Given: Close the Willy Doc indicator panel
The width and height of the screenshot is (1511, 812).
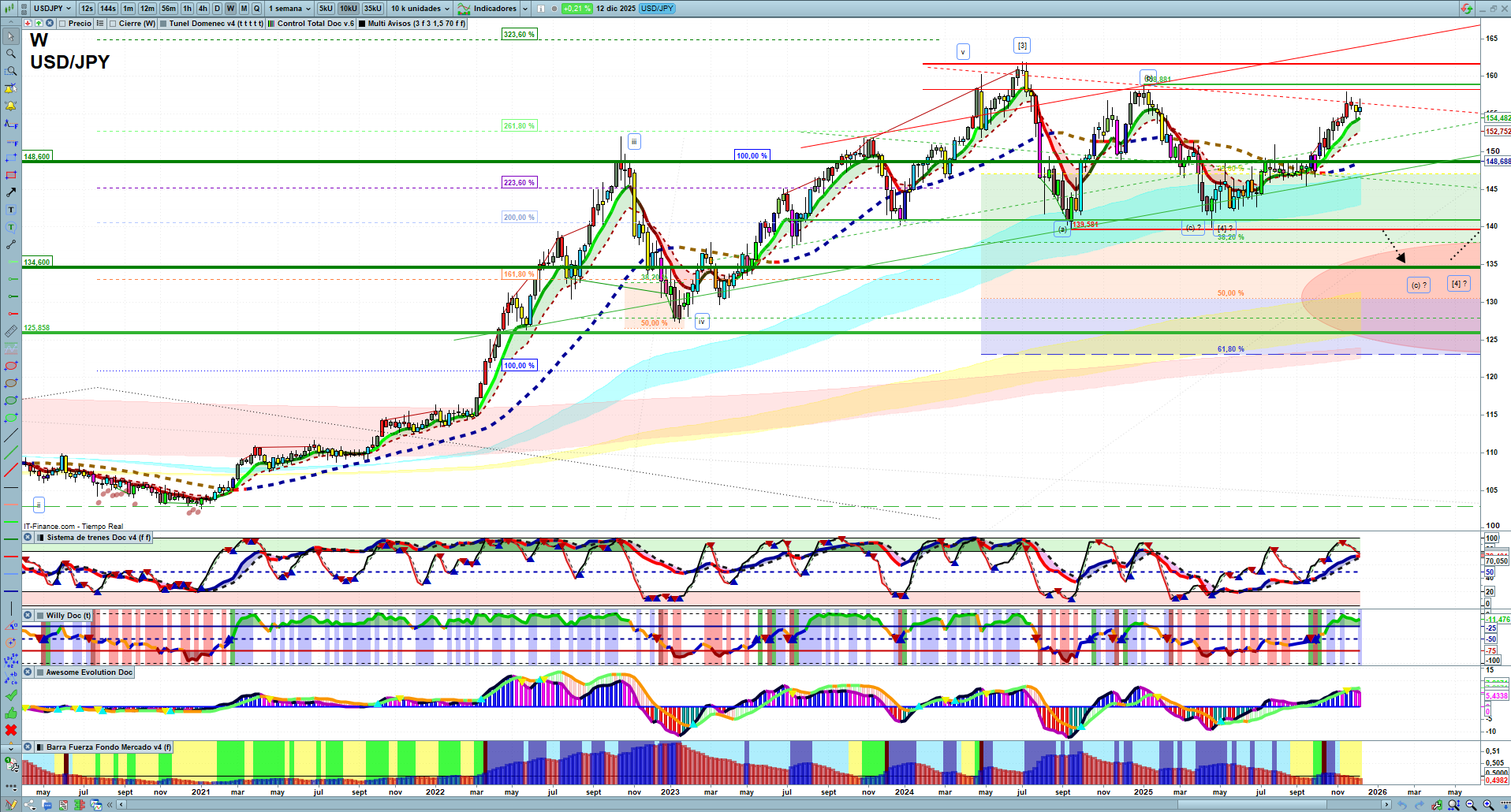Looking at the screenshot, I should tap(28, 616).
